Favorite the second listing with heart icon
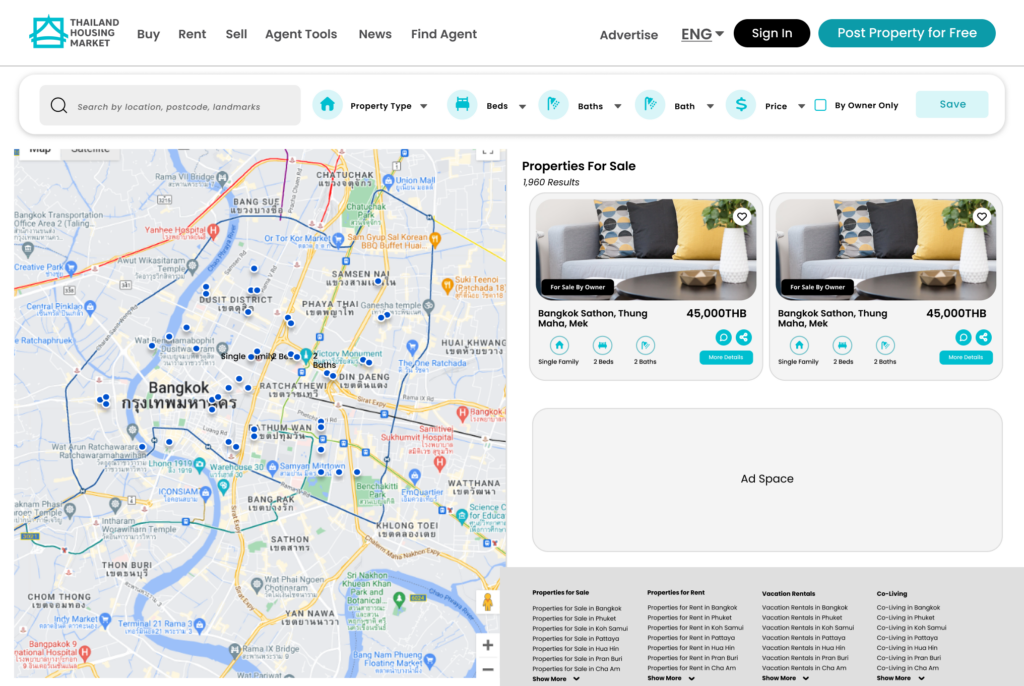The height and width of the screenshot is (686, 1024). (981, 216)
